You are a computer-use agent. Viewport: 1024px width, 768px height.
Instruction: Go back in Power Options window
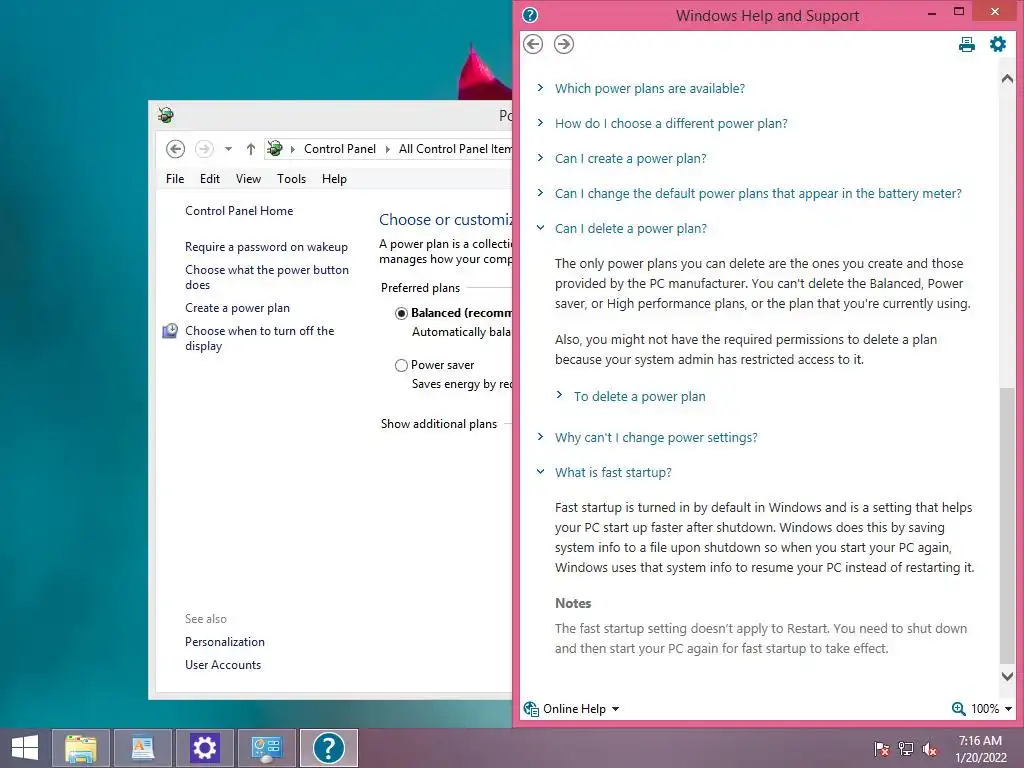click(175, 149)
